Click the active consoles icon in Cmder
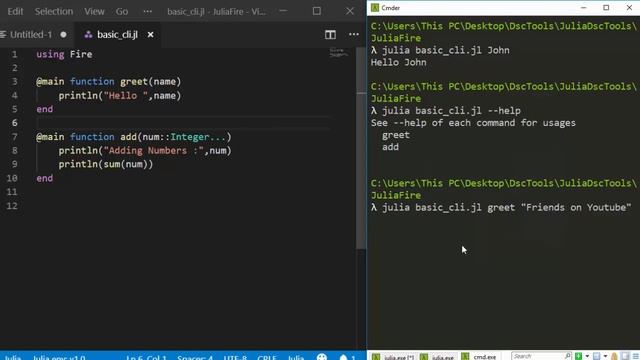Screen dimensions: 640x360 [x=597, y=356]
